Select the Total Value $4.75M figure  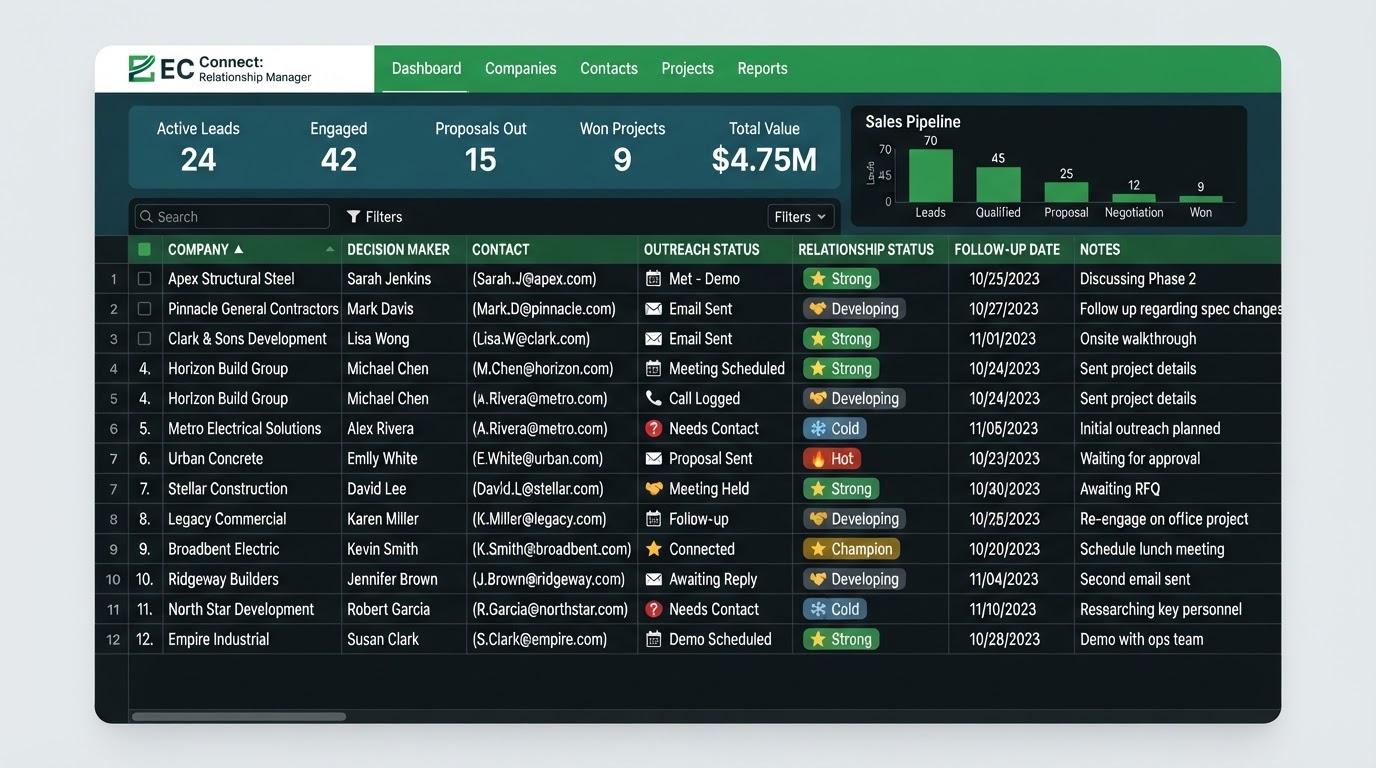pyautogui.click(x=764, y=159)
